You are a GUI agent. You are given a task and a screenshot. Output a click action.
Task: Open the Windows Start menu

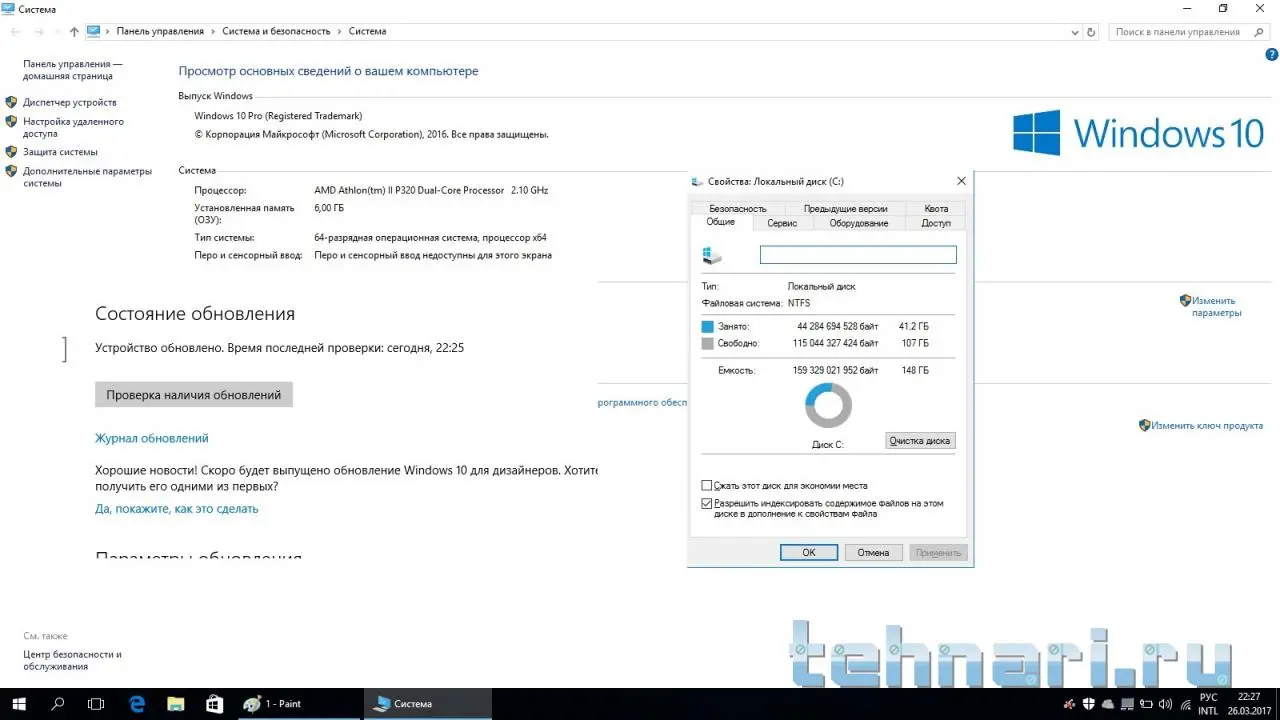coord(18,703)
